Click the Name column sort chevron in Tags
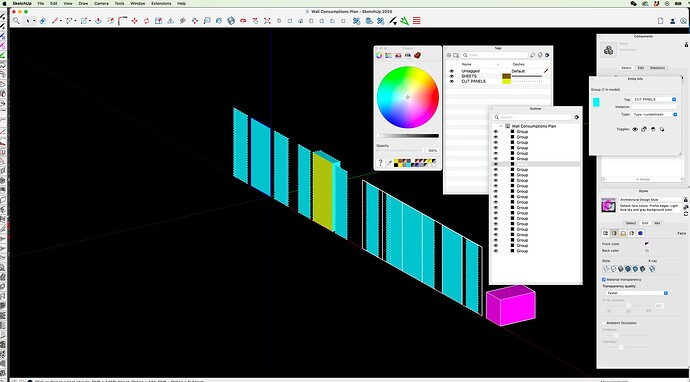The image size is (690, 382). tap(498, 64)
